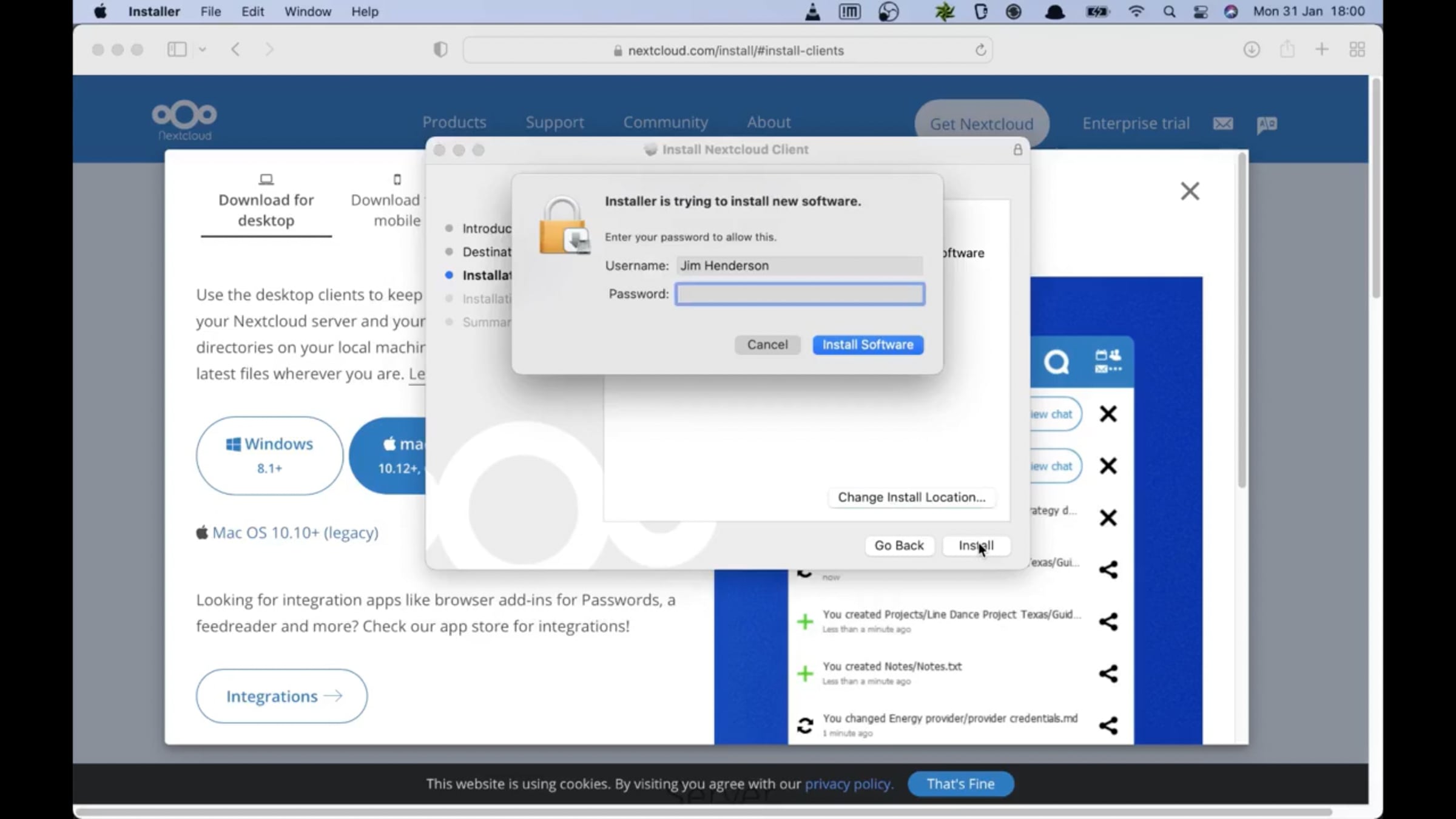Image resolution: width=1456 pixels, height=819 pixels.
Task: Click the Password input field
Action: [x=800, y=294]
